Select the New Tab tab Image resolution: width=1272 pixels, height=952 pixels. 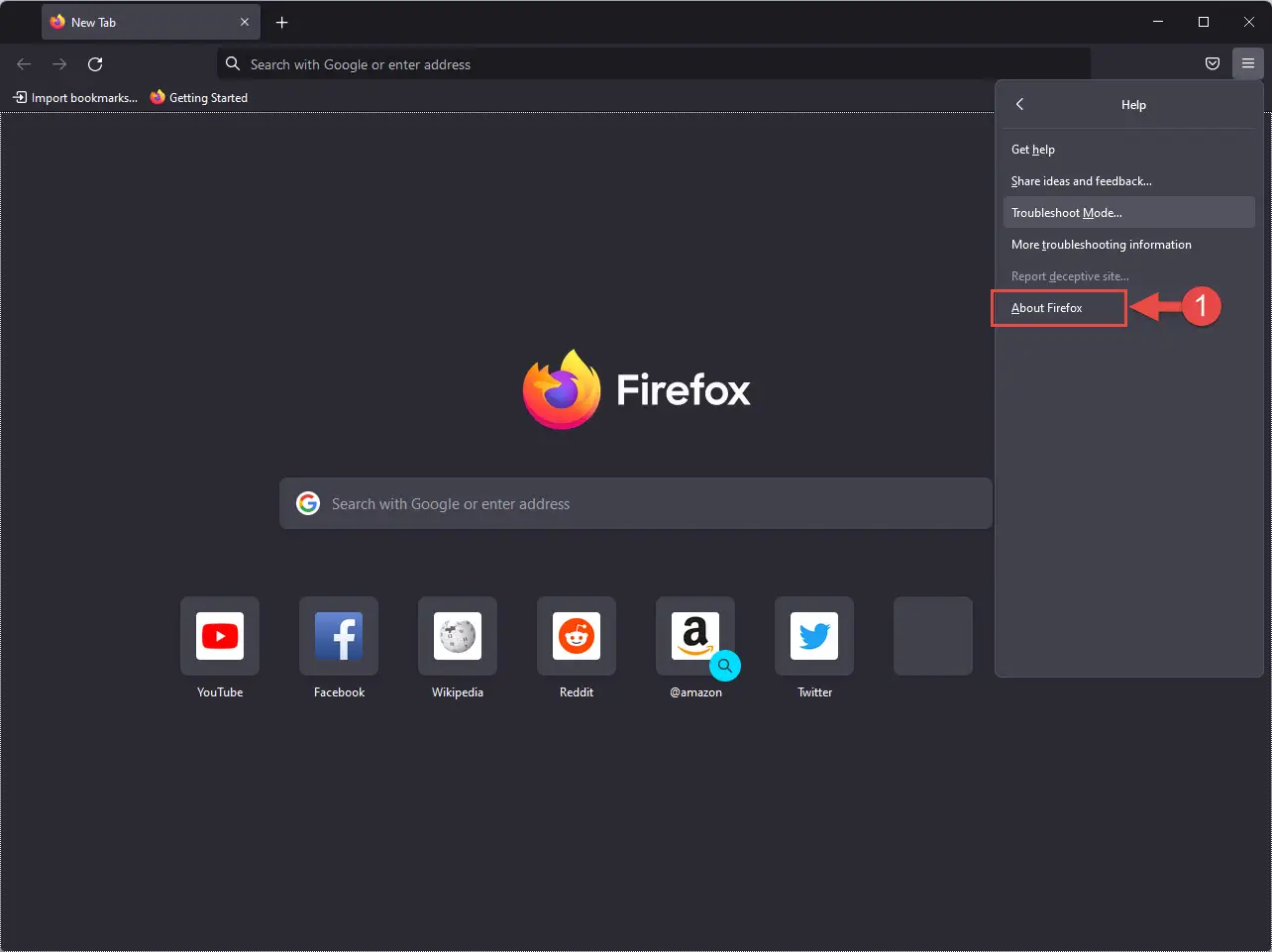point(151,22)
